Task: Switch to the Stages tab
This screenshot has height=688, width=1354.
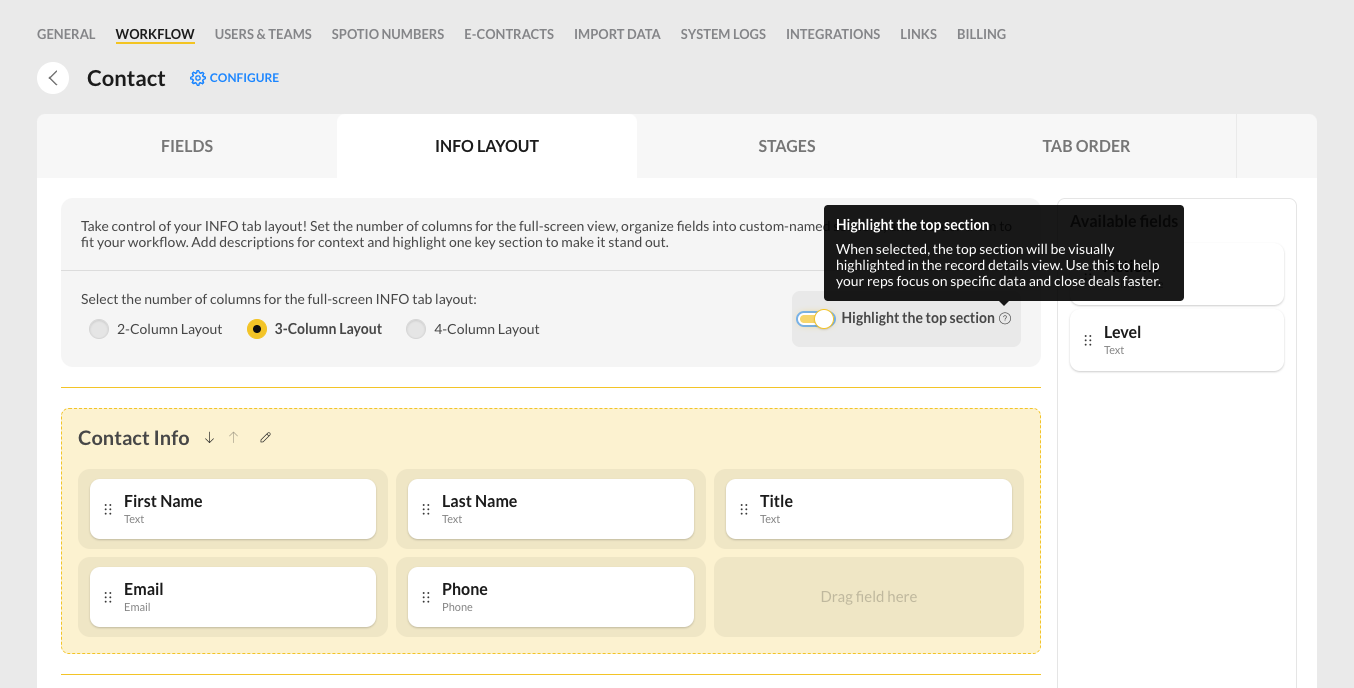Action: pyautogui.click(x=787, y=146)
